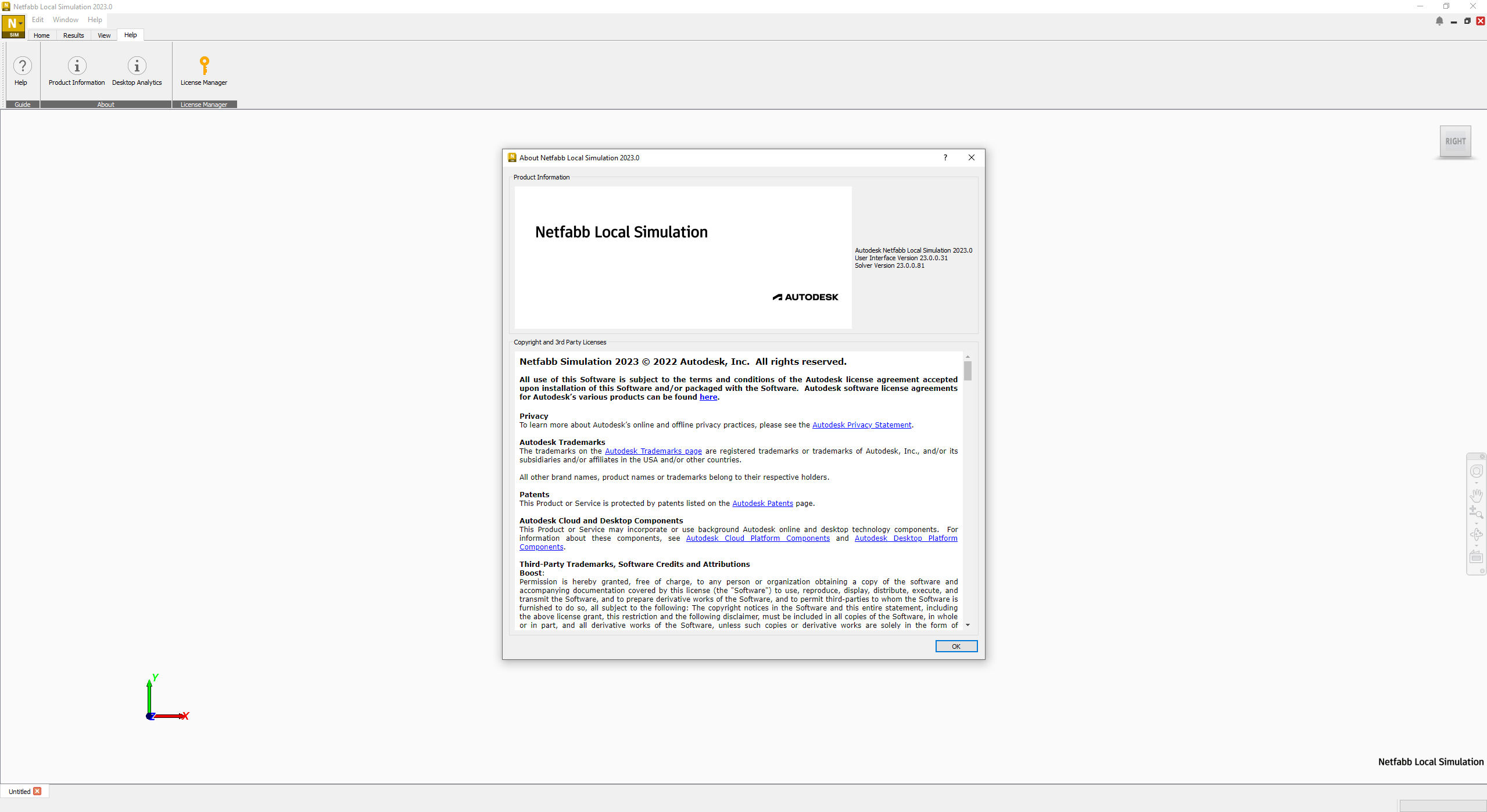Screen dimensions: 1487x812
Task: Click the Autodesk logo in About dialog
Action: pyautogui.click(x=806, y=296)
